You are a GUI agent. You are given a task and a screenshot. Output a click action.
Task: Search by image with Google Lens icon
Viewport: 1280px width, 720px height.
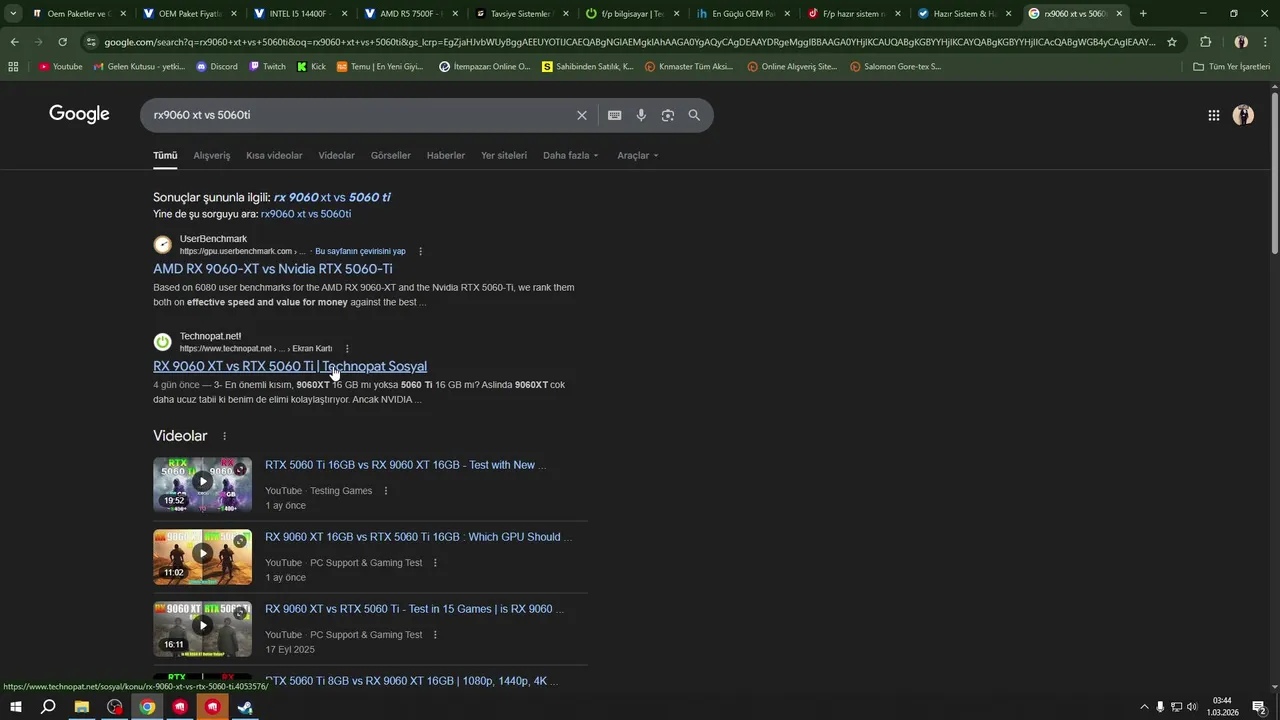(667, 115)
